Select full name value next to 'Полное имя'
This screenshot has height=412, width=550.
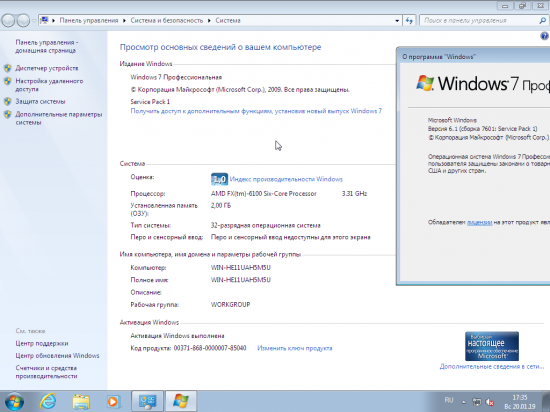point(241,280)
